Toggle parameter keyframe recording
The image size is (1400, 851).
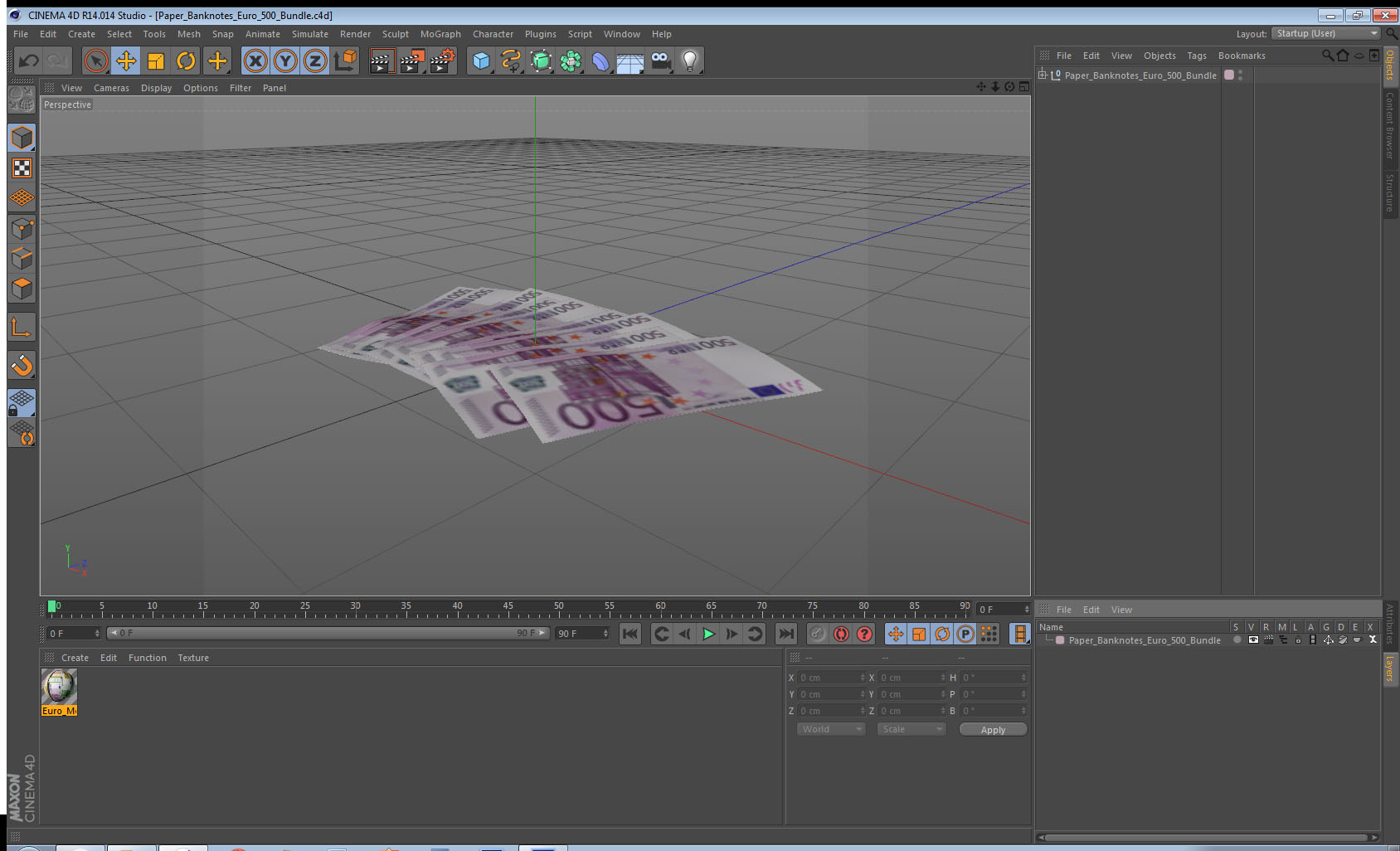click(x=965, y=634)
